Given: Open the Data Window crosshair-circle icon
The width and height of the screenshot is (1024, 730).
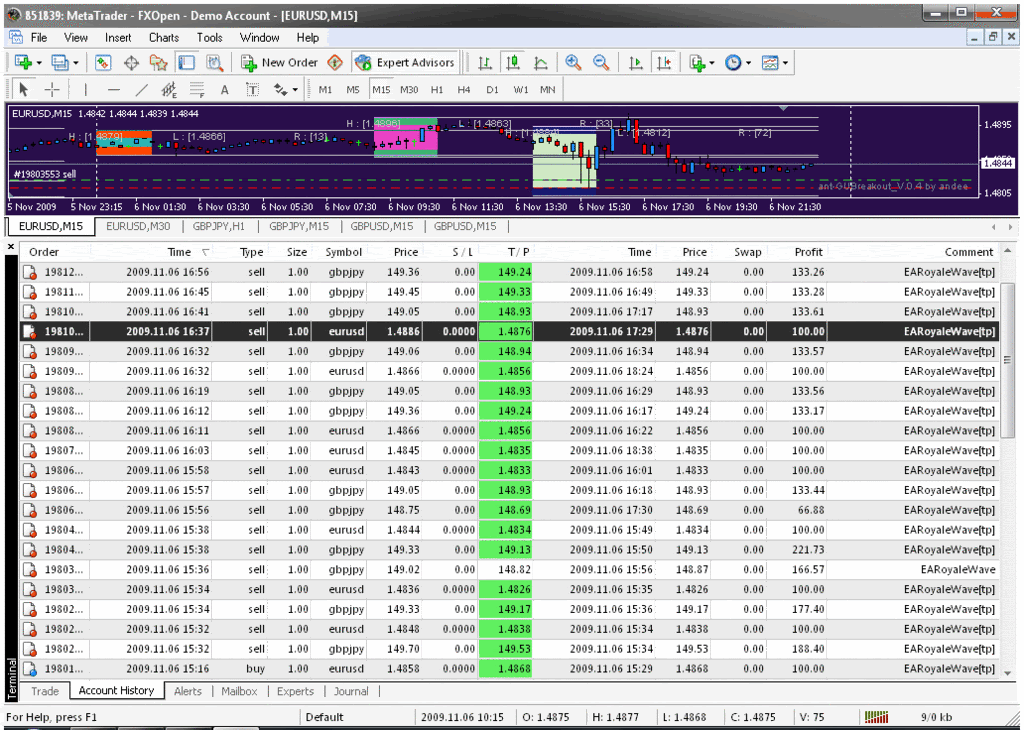Looking at the screenshot, I should click(x=131, y=63).
